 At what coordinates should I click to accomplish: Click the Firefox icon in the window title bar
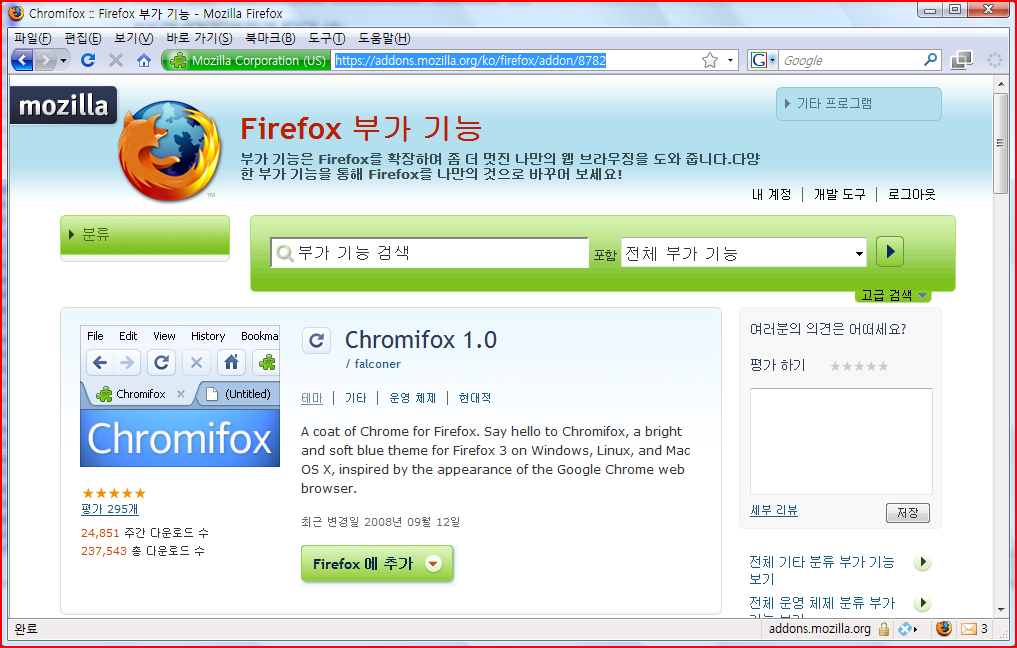(x=16, y=13)
